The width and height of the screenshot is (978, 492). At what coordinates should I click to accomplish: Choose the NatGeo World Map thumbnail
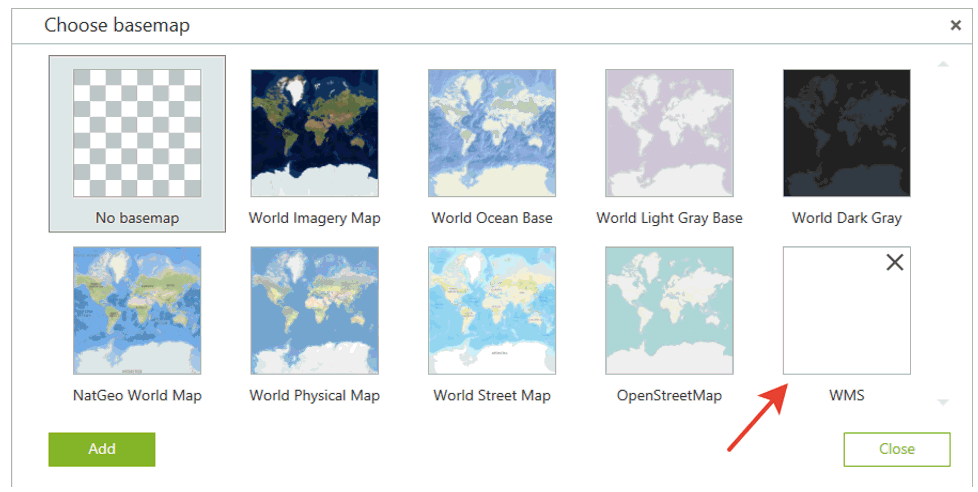pyautogui.click(x=137, y=310)
